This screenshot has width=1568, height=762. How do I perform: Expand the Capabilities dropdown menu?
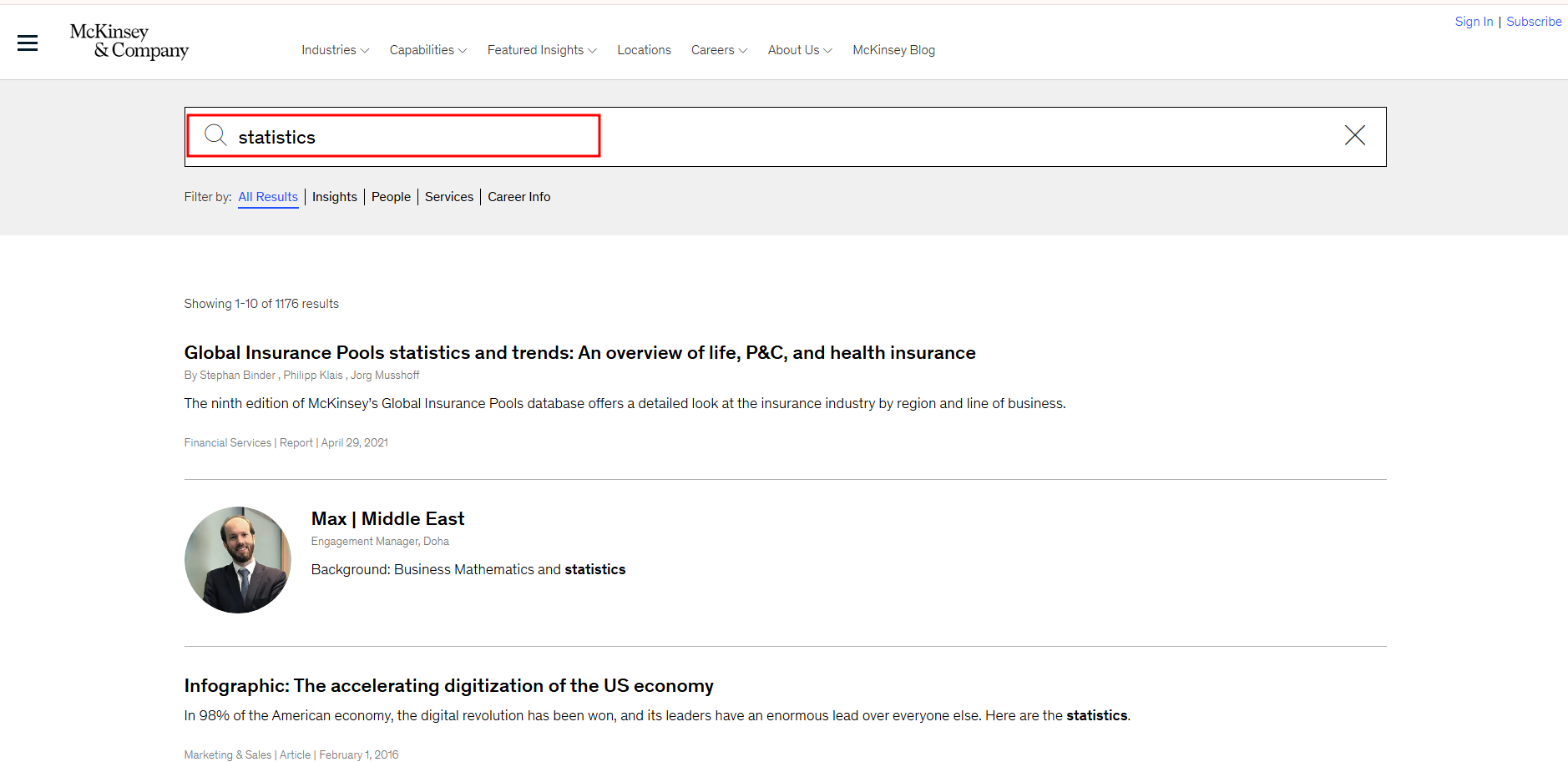pos(427,50)
